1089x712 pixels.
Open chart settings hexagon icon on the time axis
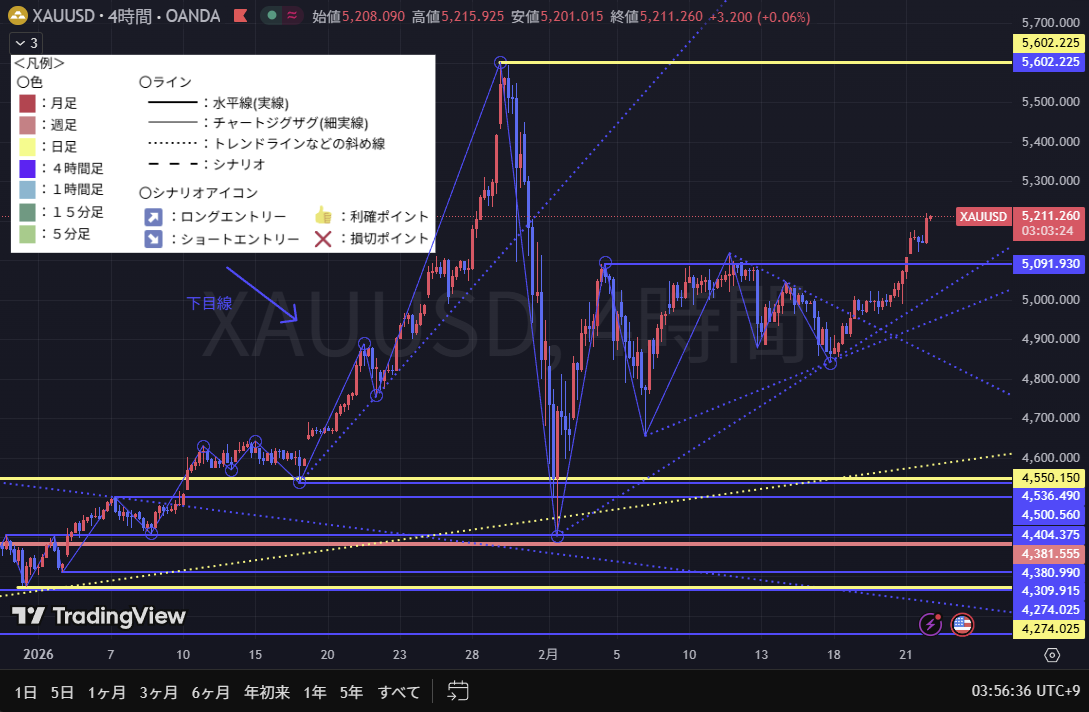pyautogui.click(x=1052, y=655)
